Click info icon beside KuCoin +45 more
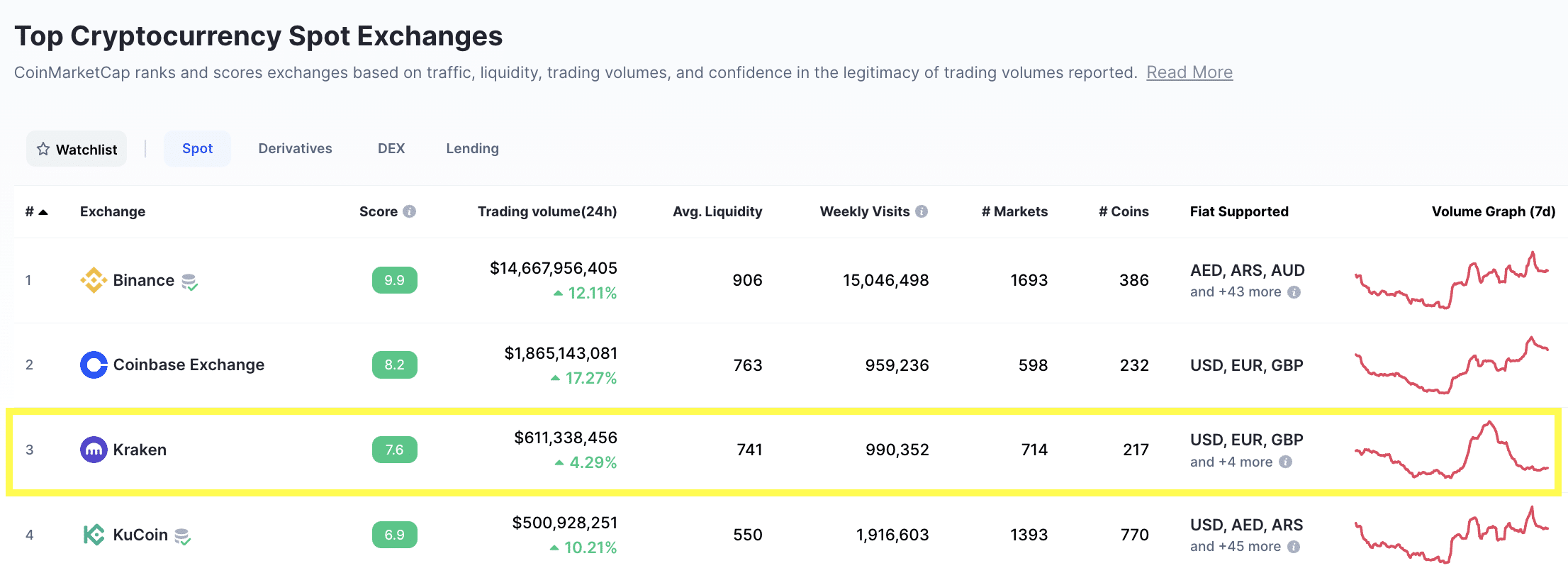The width and height of the screenshot is (1568, 573). point(1294,547)
